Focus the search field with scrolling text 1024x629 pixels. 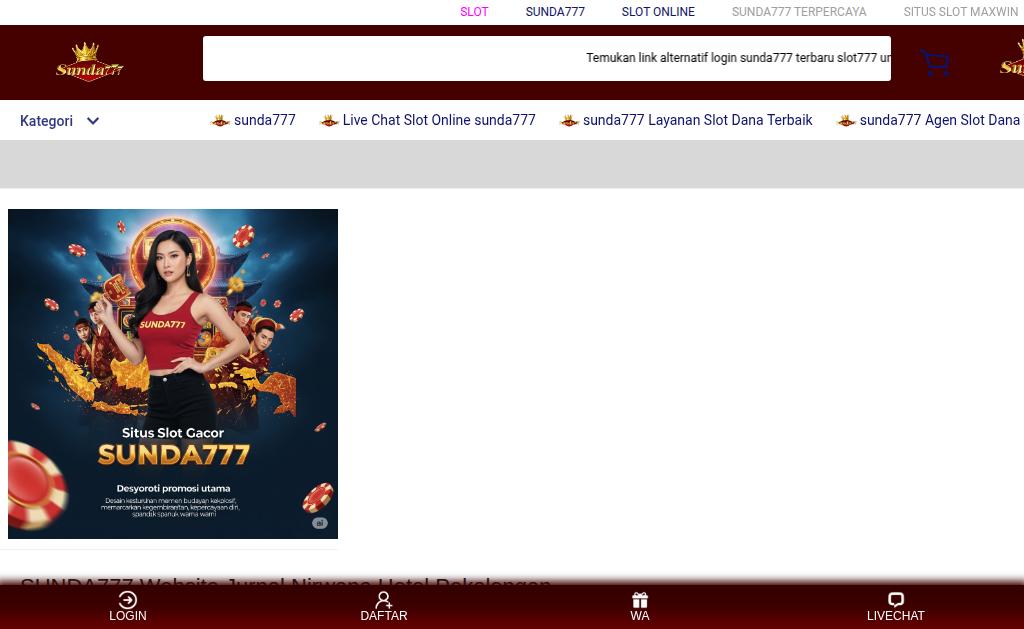[547, 58]
